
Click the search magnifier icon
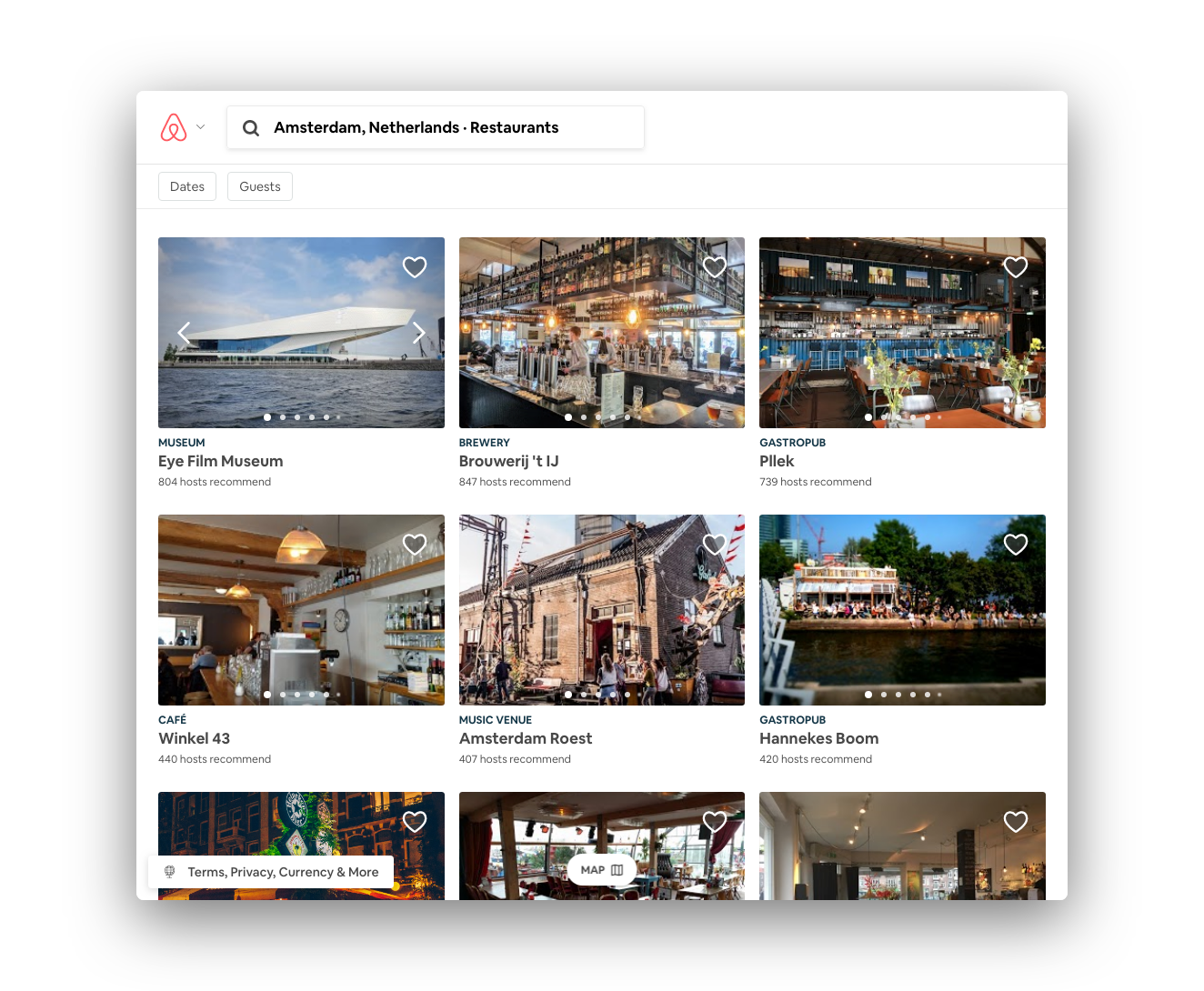(x=251, y=128)
